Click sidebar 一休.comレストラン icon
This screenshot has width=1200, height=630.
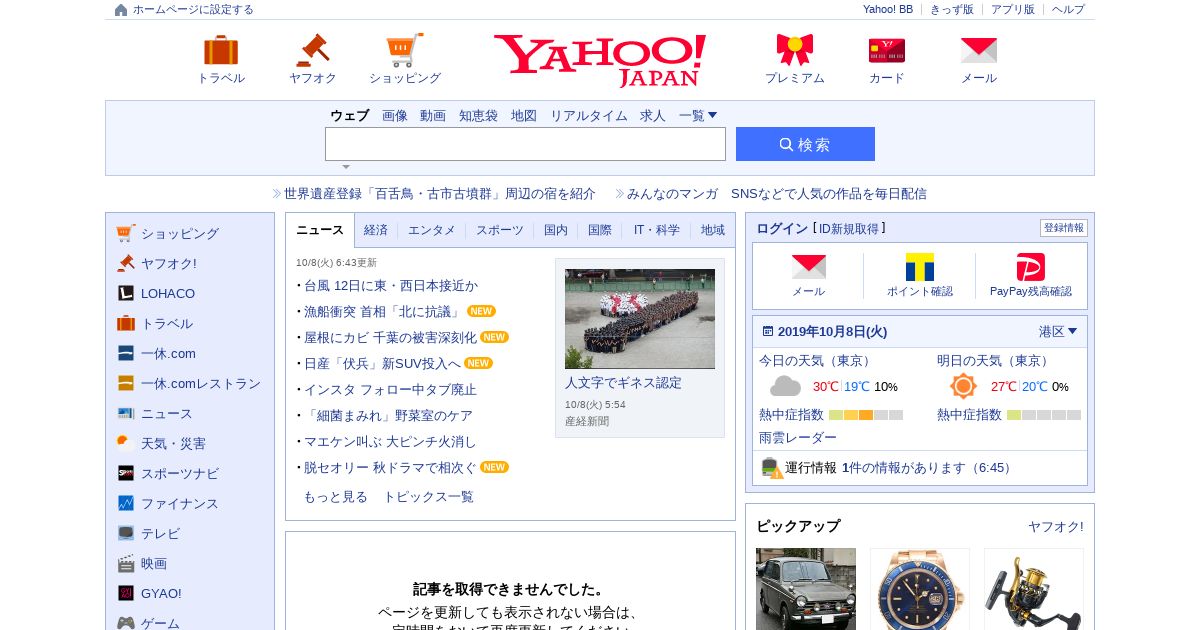[x=125, y=383]
